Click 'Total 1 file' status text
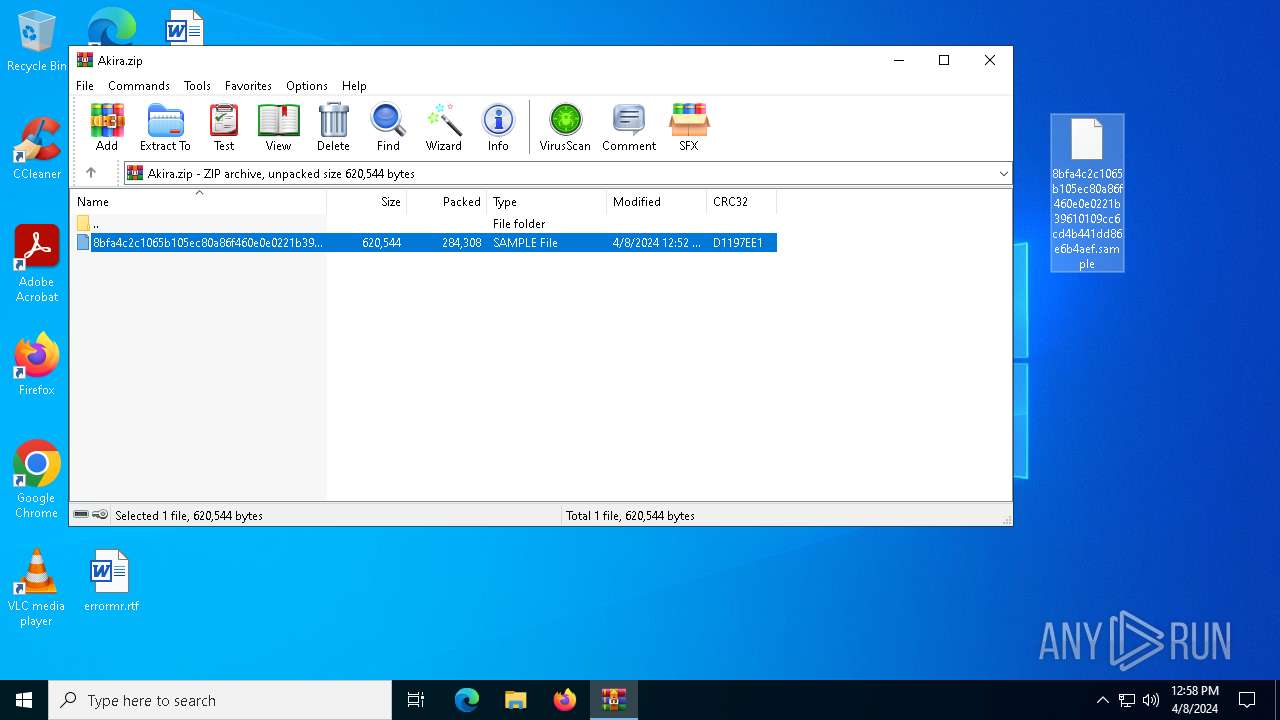 [x=630, y=516]
